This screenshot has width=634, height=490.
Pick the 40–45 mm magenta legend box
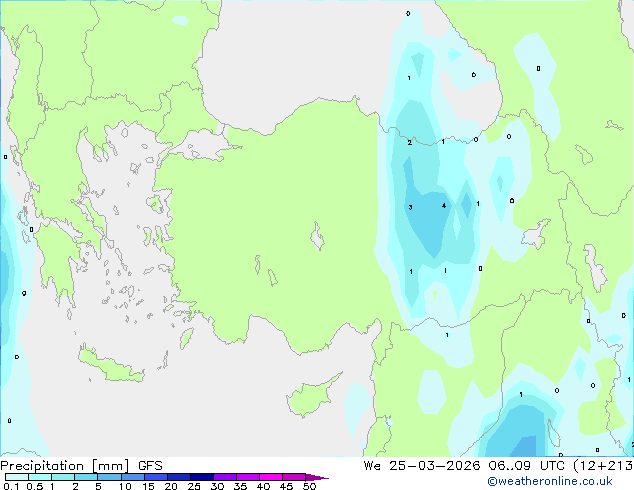point(271,477)
